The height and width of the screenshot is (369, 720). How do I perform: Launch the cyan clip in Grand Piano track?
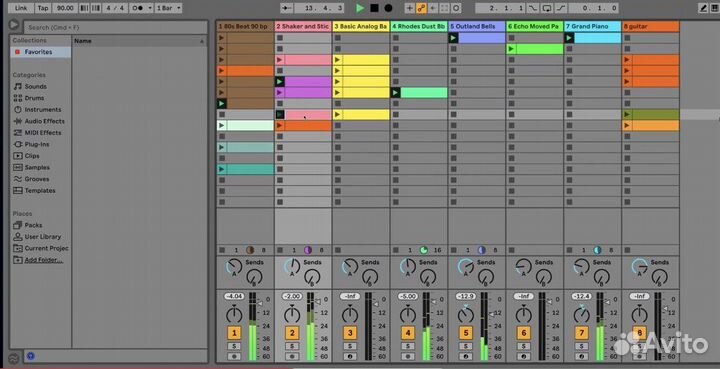[x=569, y=38]
